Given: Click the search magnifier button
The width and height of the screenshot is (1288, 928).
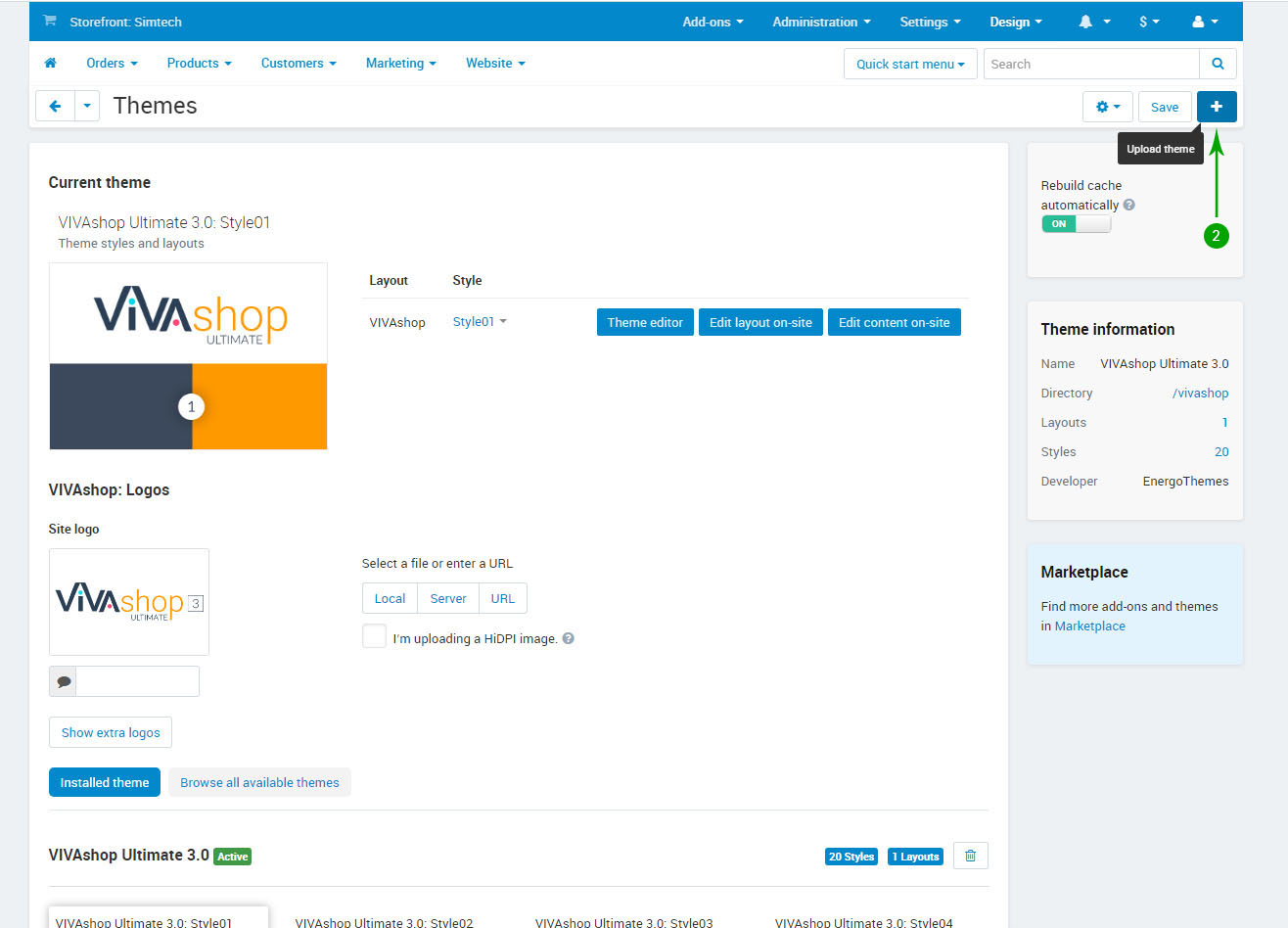Looking at the screenshot, I should (x=1218, y=64).
